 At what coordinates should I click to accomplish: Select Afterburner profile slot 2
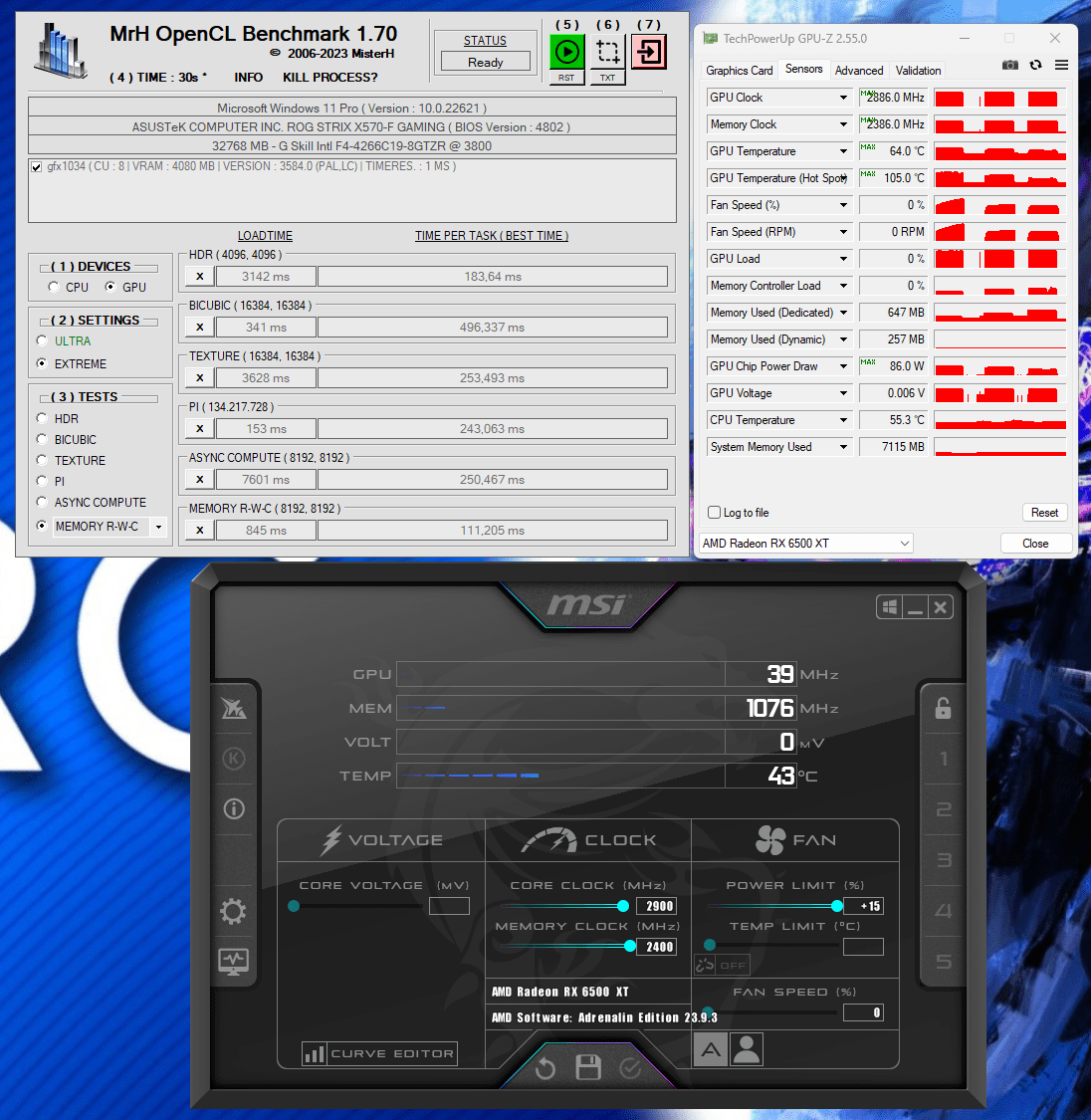[x=944, y=809]
